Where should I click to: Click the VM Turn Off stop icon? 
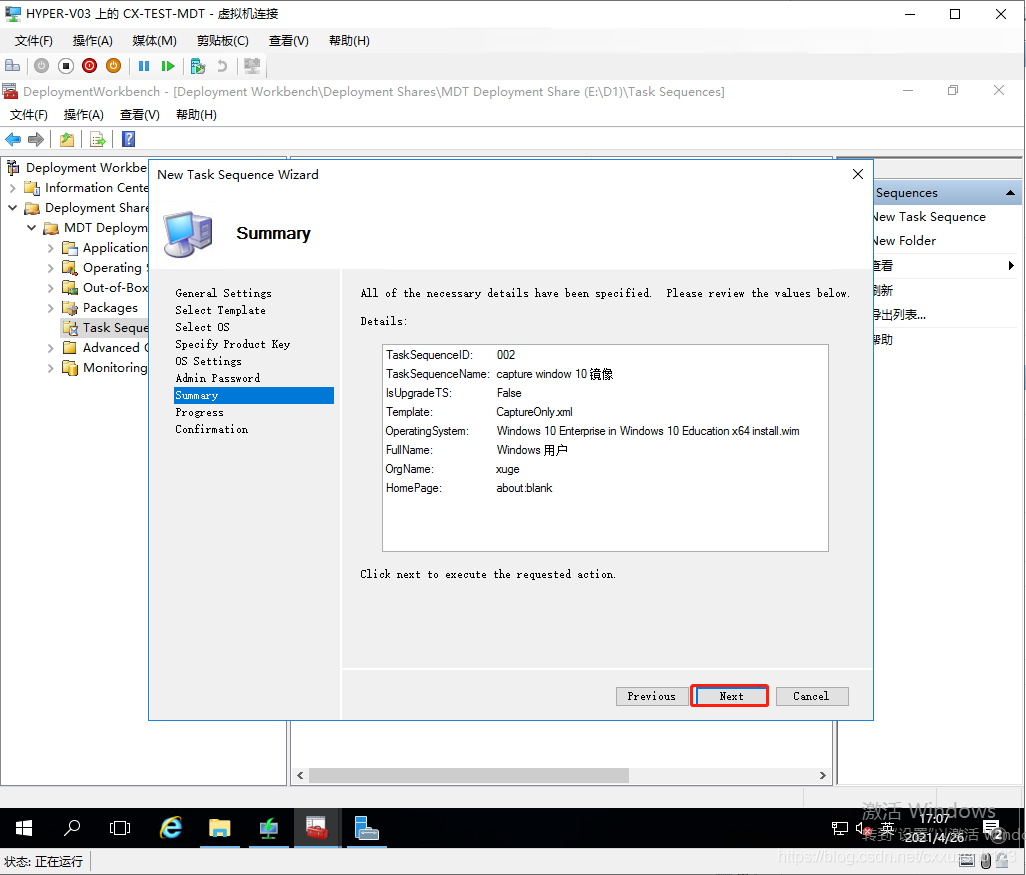pos(65,65)
